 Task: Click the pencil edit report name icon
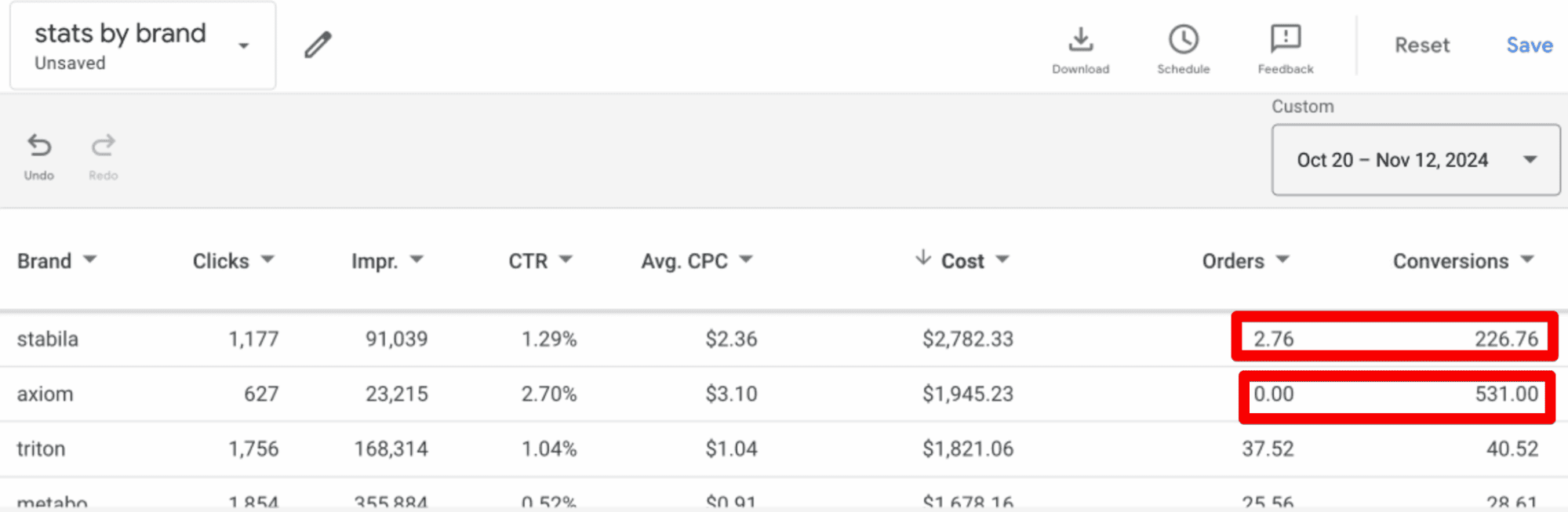[318, 45]
